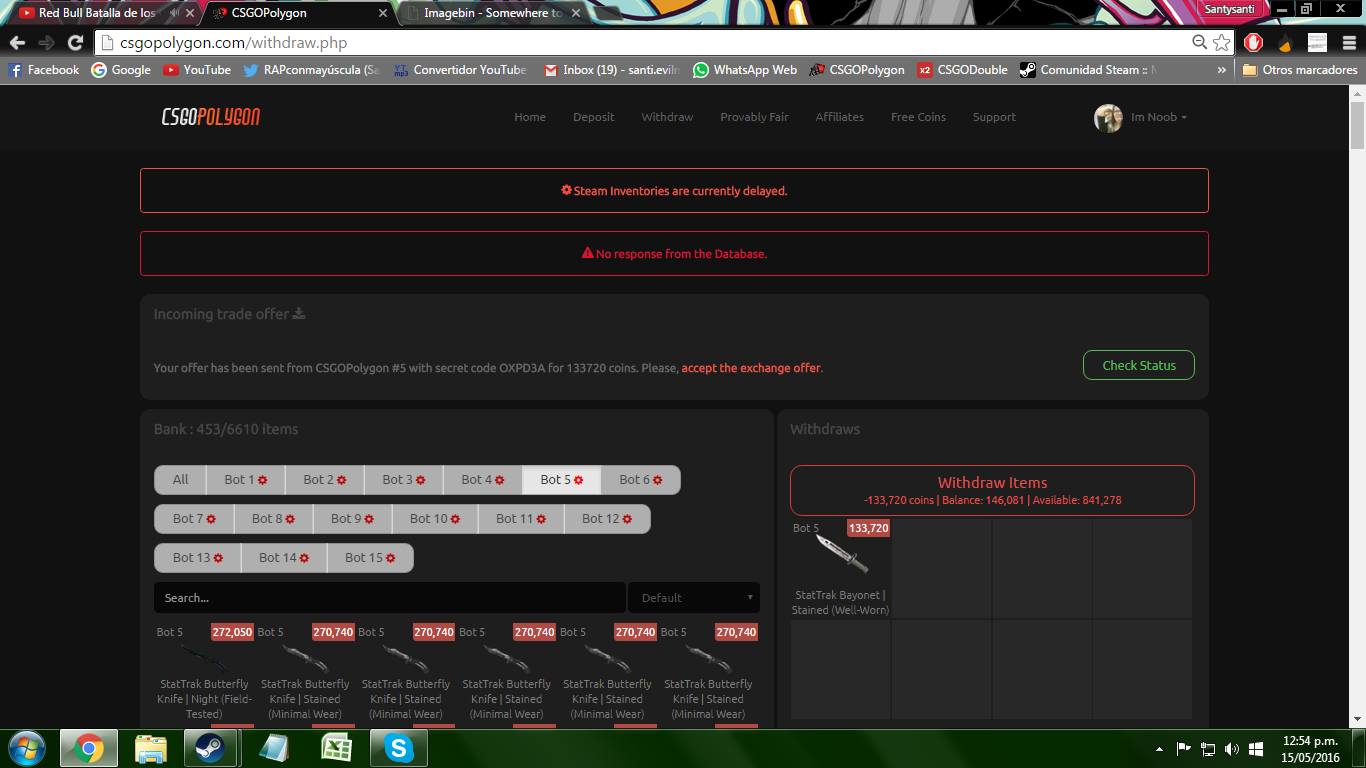Click the user avatar next to Im Noob

1108,118
